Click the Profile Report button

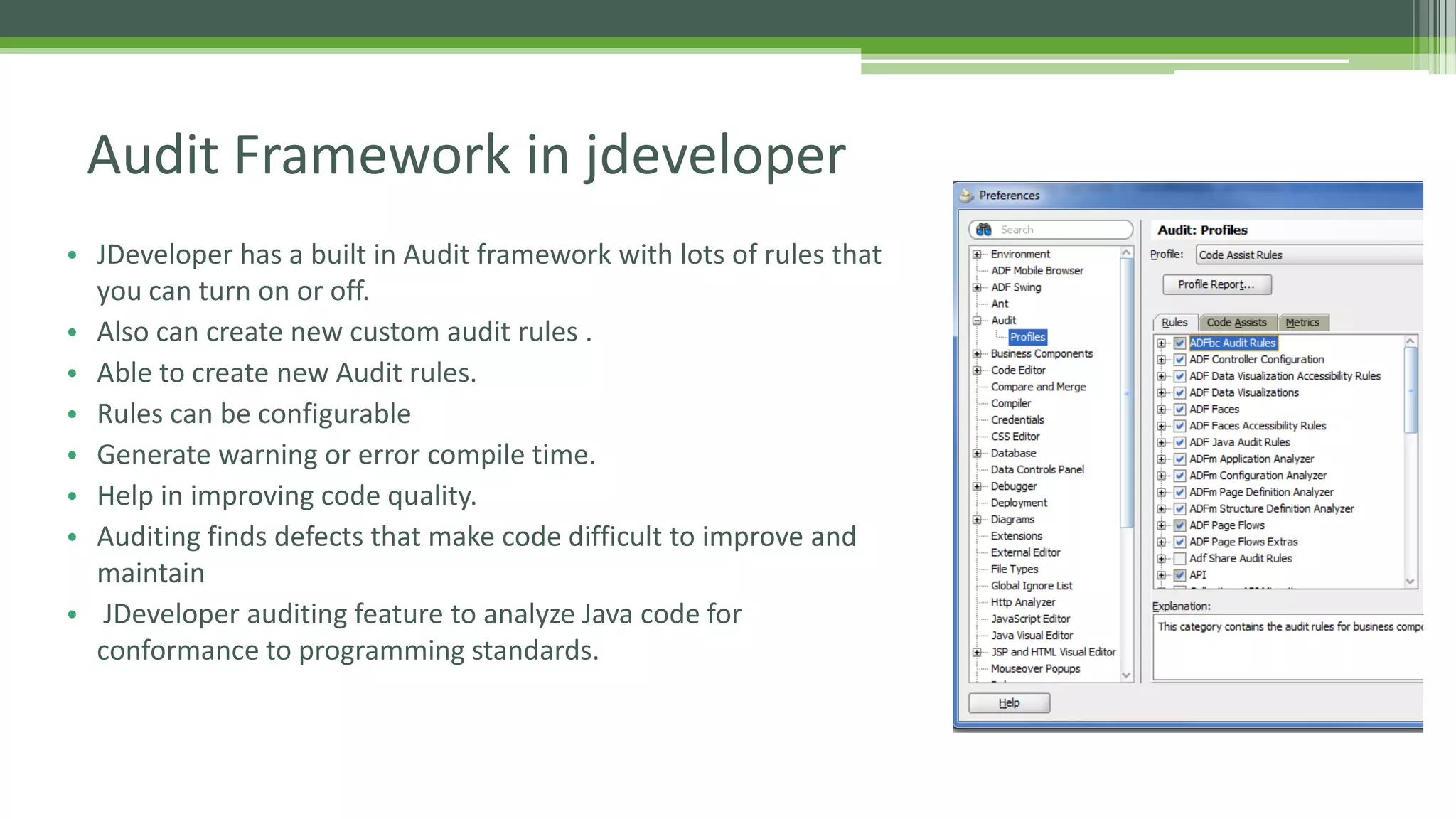pos(1216,284)
